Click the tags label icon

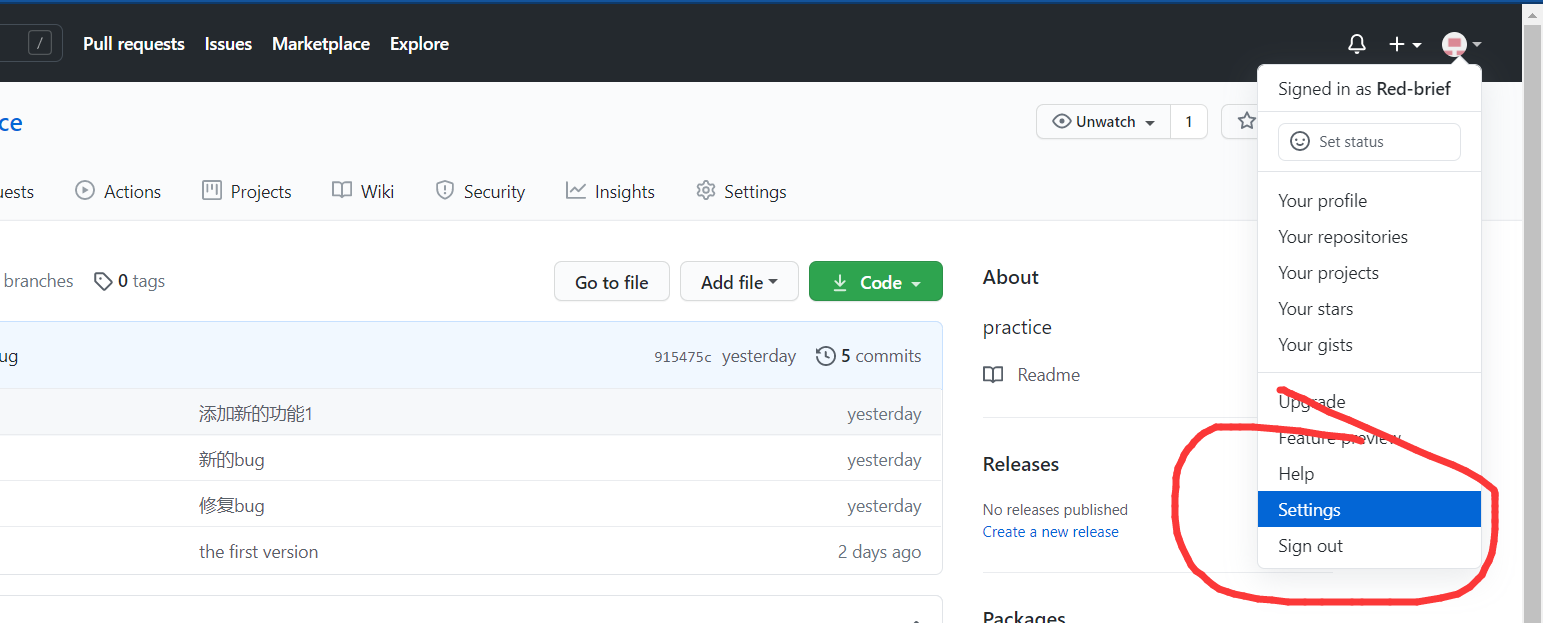(103, 281)
